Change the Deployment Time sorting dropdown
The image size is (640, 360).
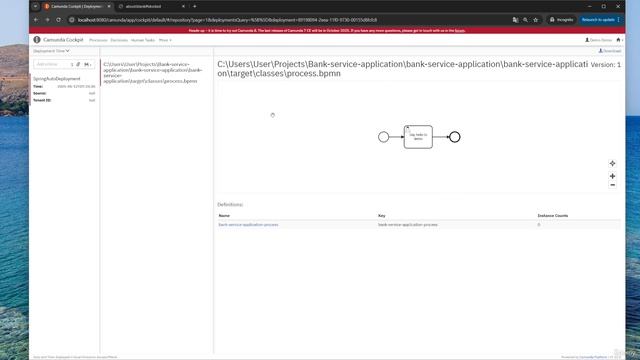click(x=51, y=51)
